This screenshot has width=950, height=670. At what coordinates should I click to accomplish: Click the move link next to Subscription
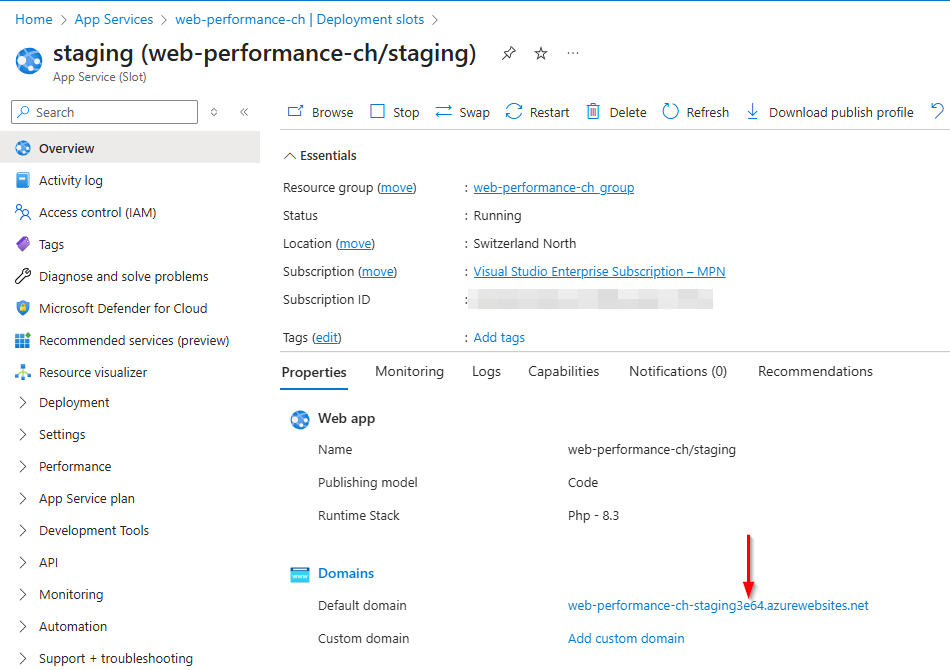(x=377, y=271)
